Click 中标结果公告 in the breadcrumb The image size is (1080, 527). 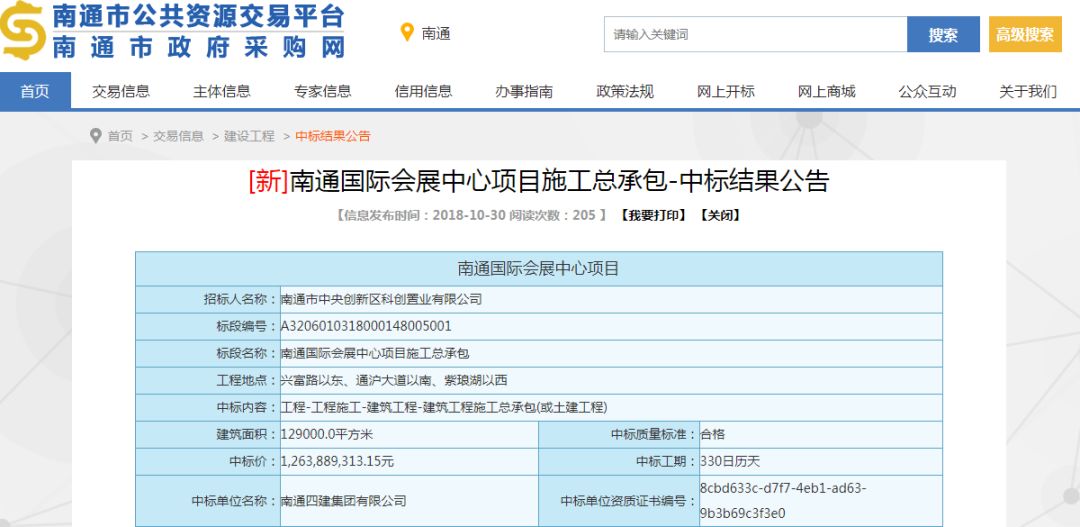333,136
